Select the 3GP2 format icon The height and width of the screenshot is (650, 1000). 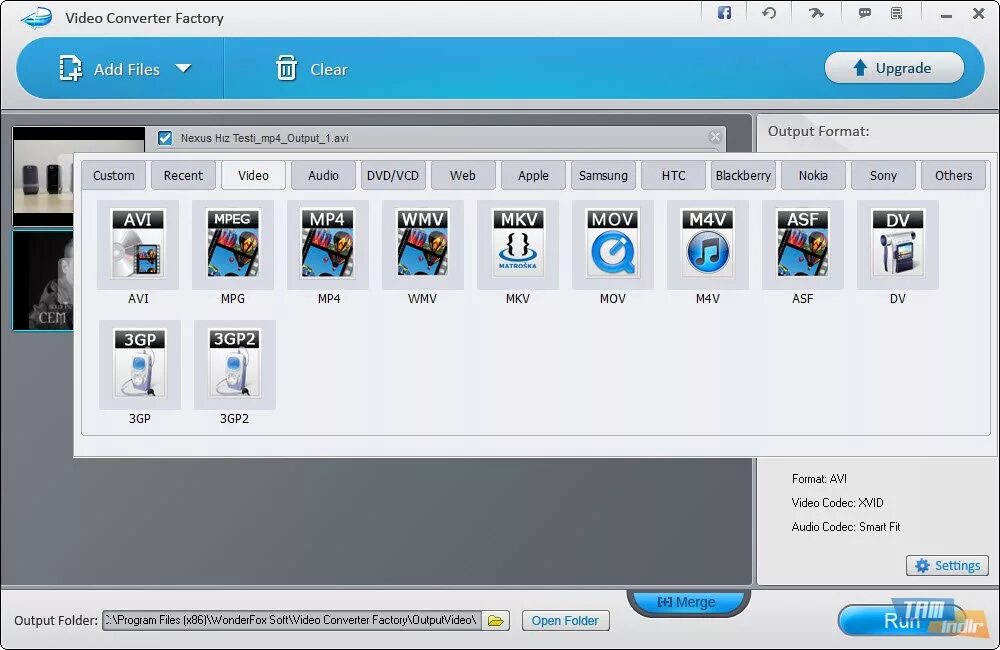pos(235,365)
